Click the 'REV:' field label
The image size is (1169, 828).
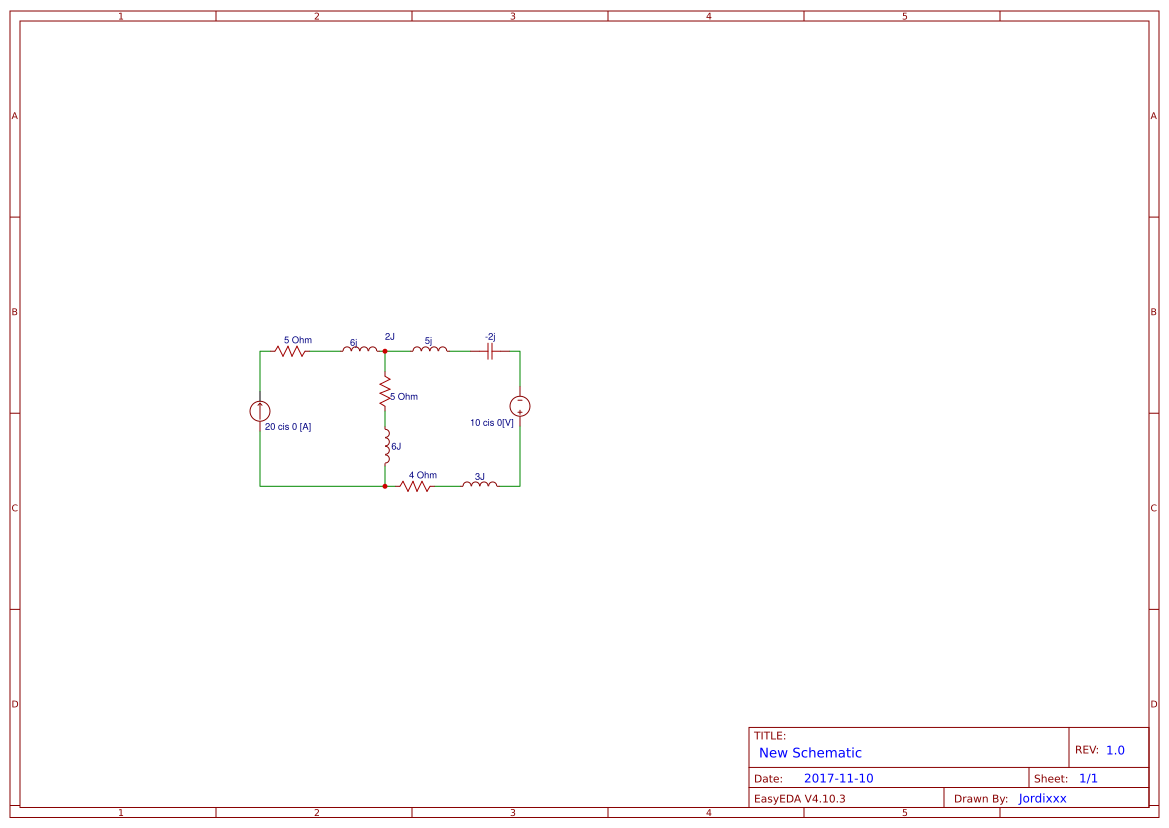[1086, 750]
